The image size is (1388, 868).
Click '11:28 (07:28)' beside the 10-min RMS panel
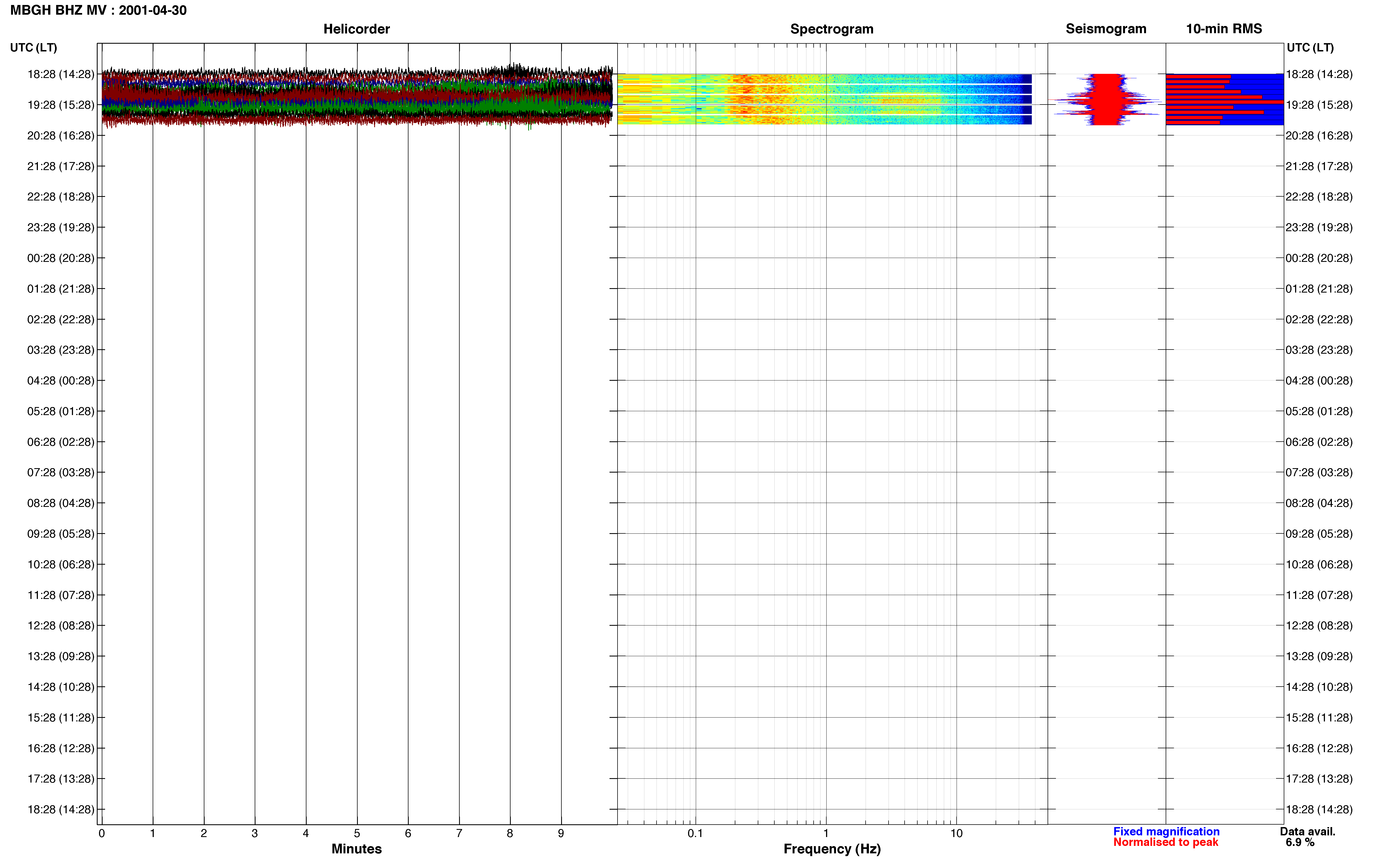tap(1319, 595)
